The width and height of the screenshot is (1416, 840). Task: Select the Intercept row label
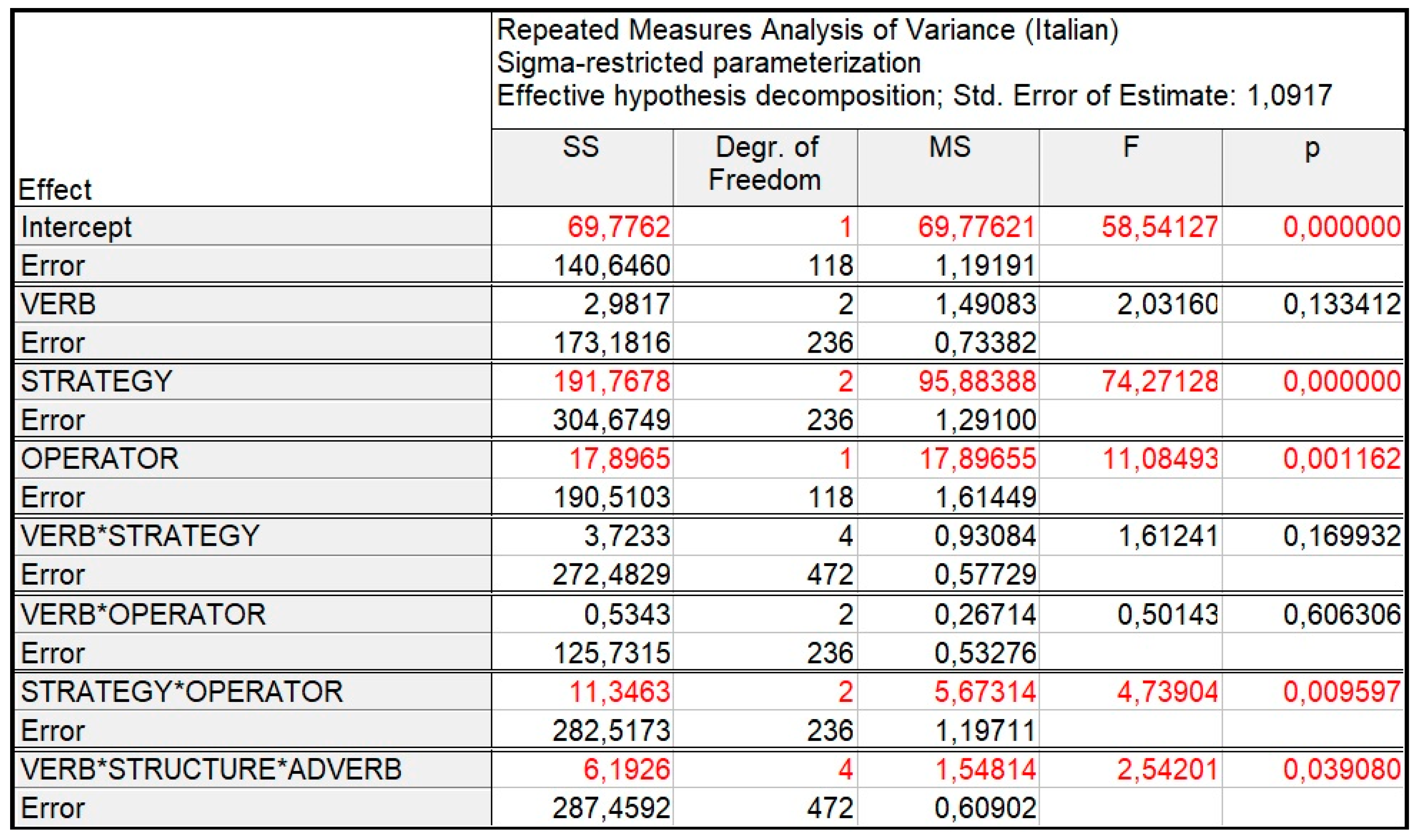point(76,227)
